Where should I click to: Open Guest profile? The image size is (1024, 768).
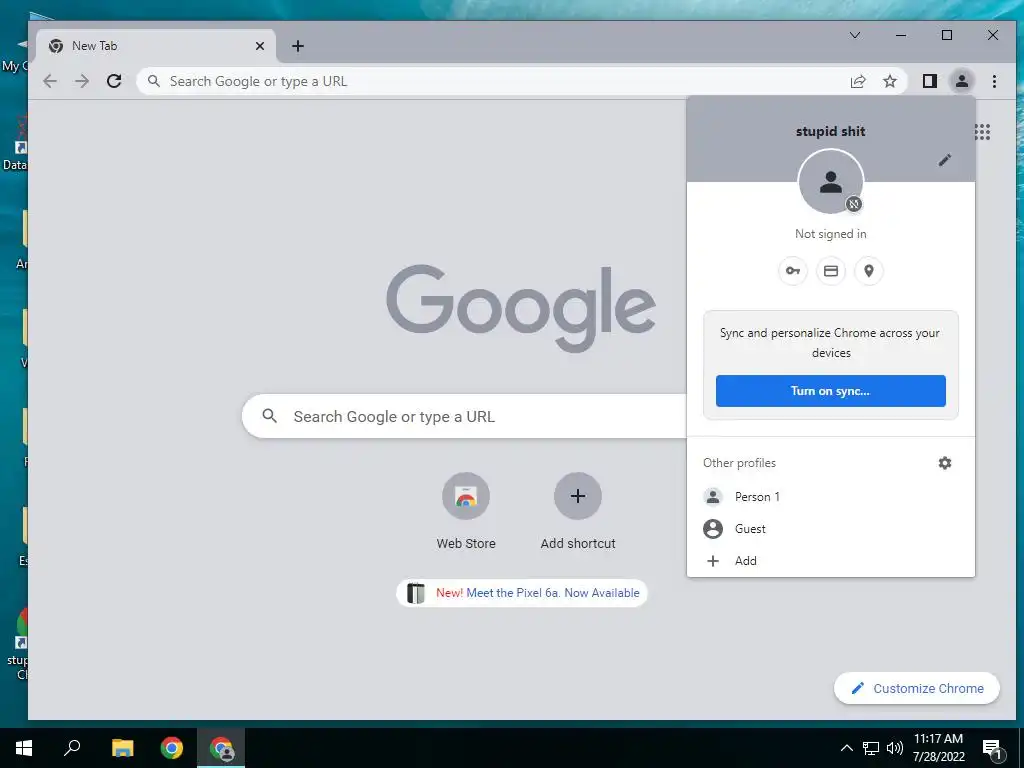point(831,529)
